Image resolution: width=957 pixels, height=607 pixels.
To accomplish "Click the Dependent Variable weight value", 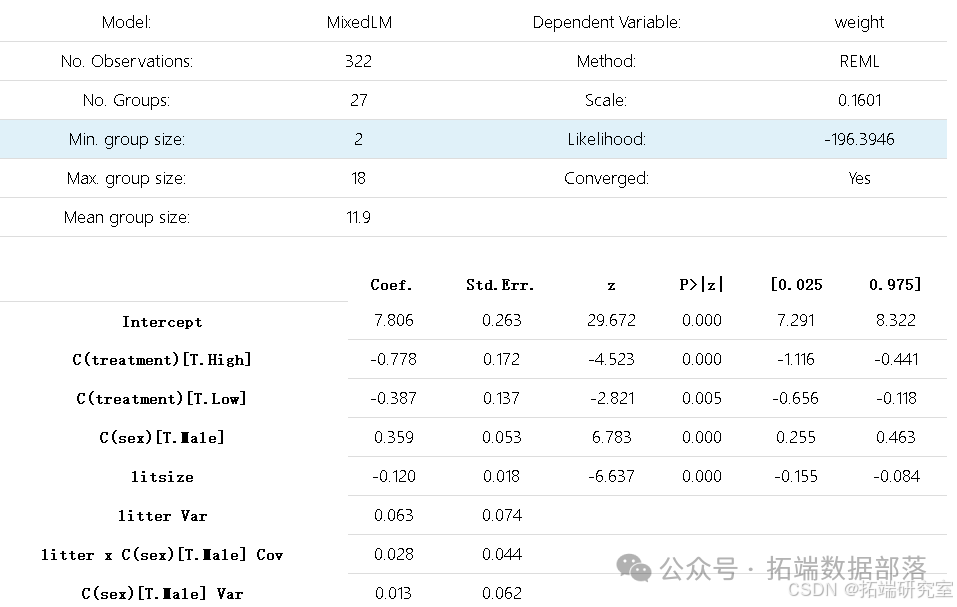I will [x=859, y=23].
